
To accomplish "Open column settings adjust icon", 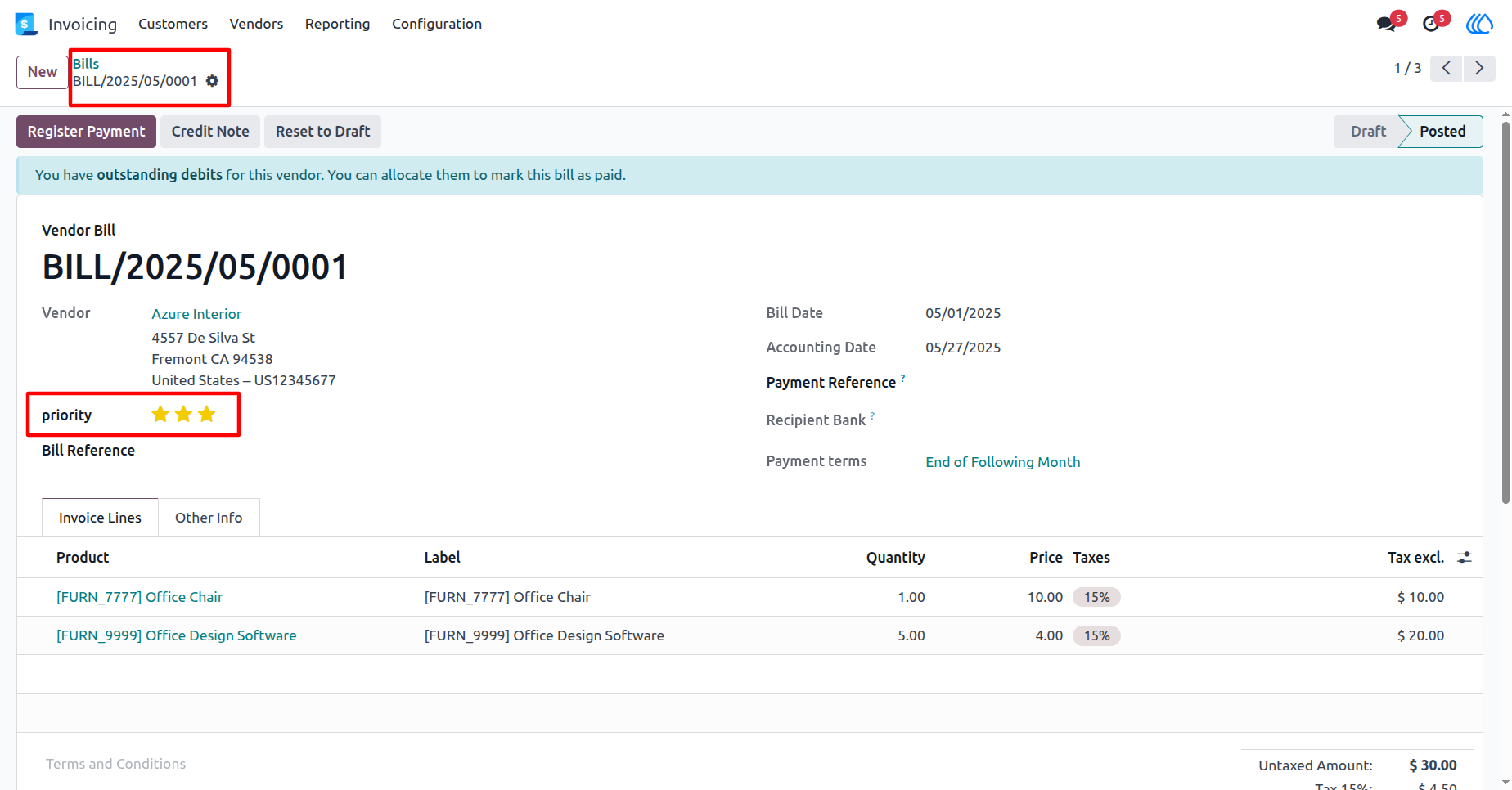I will coord(1465,557).
